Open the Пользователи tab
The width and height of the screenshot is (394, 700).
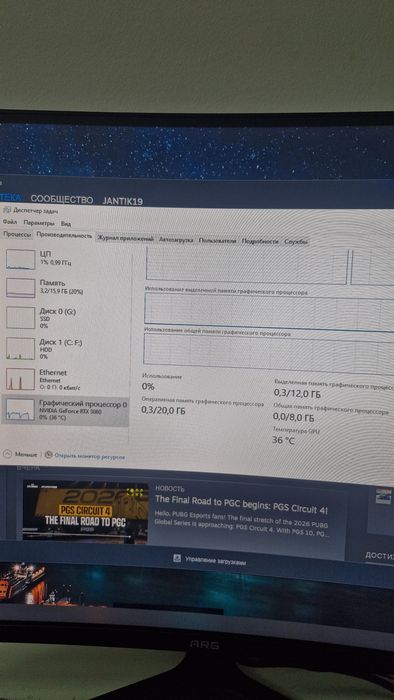pyautogui.click(x=217, y=241)
